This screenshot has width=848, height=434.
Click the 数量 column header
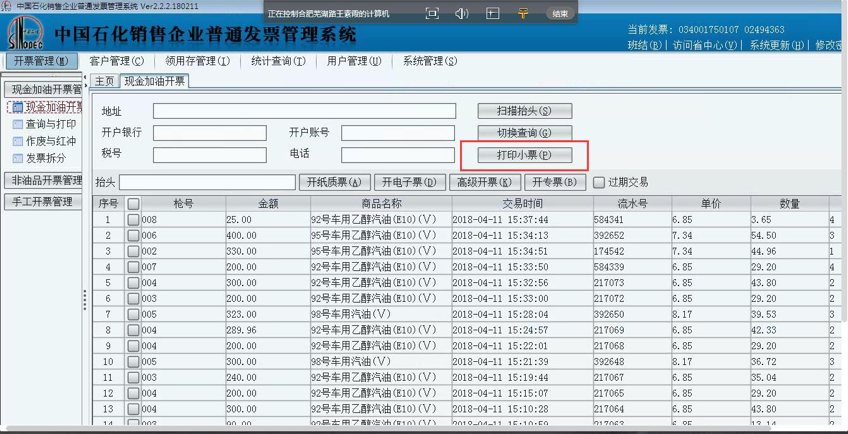click(790, 203)
